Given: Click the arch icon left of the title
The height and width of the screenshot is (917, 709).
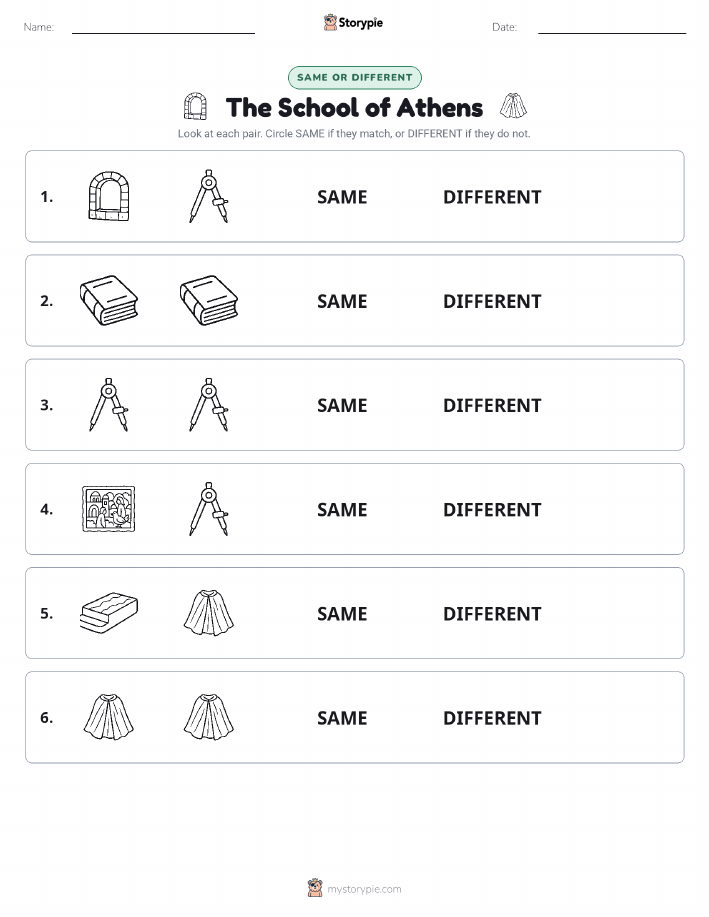Looking at the screenshot, I should tap(195, 106).
